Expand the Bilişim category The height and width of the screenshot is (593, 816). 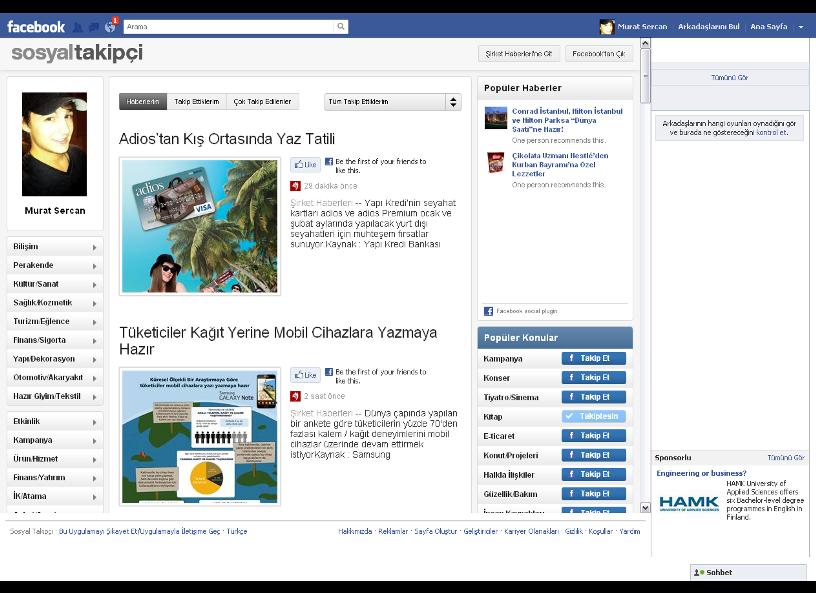tap(55, 247)
